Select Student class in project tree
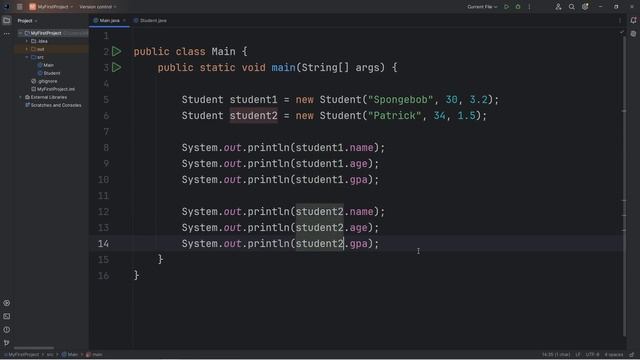640x360 pixels. coord(49,73)
